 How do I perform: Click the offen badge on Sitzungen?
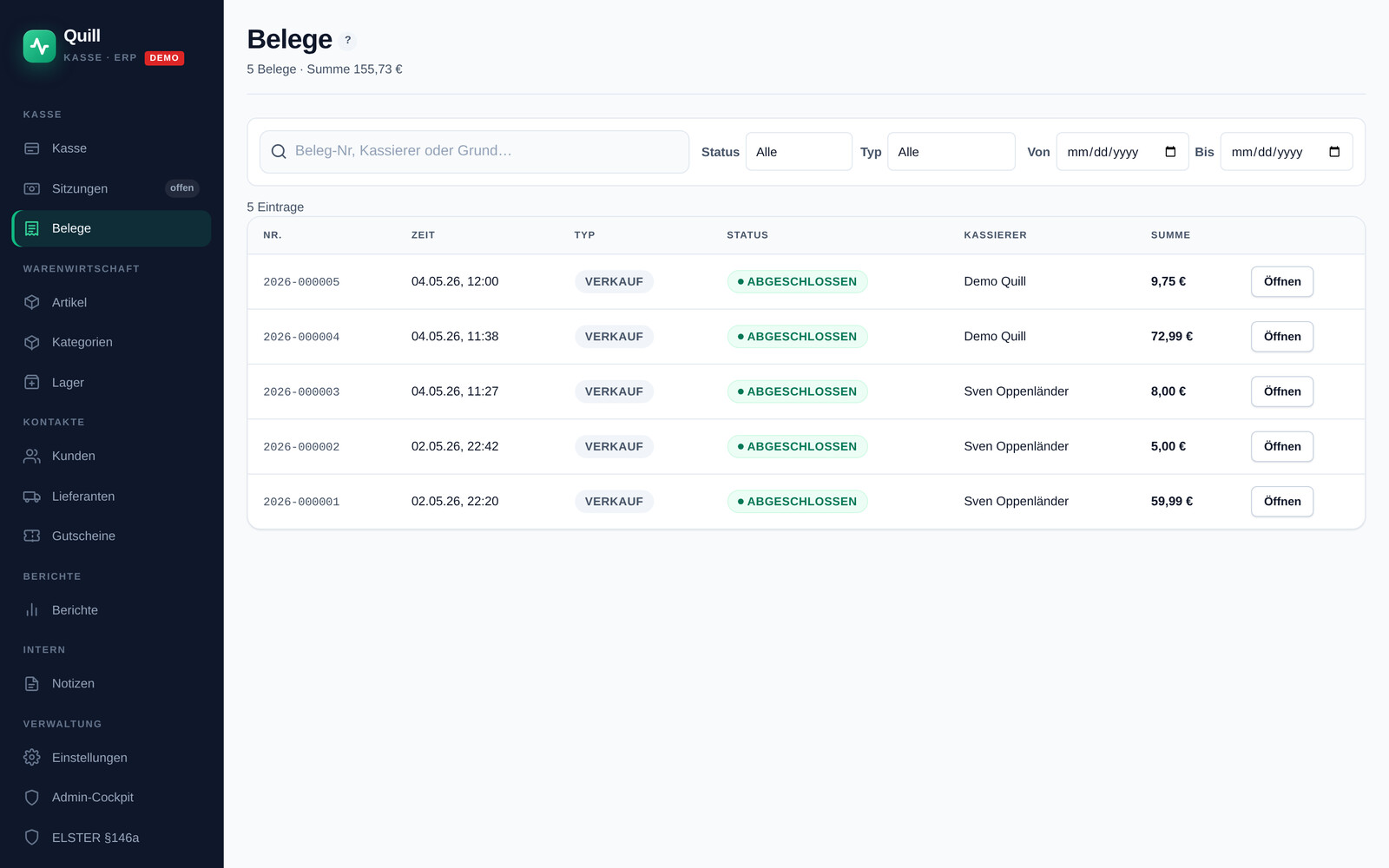click(x=182, y=188)
